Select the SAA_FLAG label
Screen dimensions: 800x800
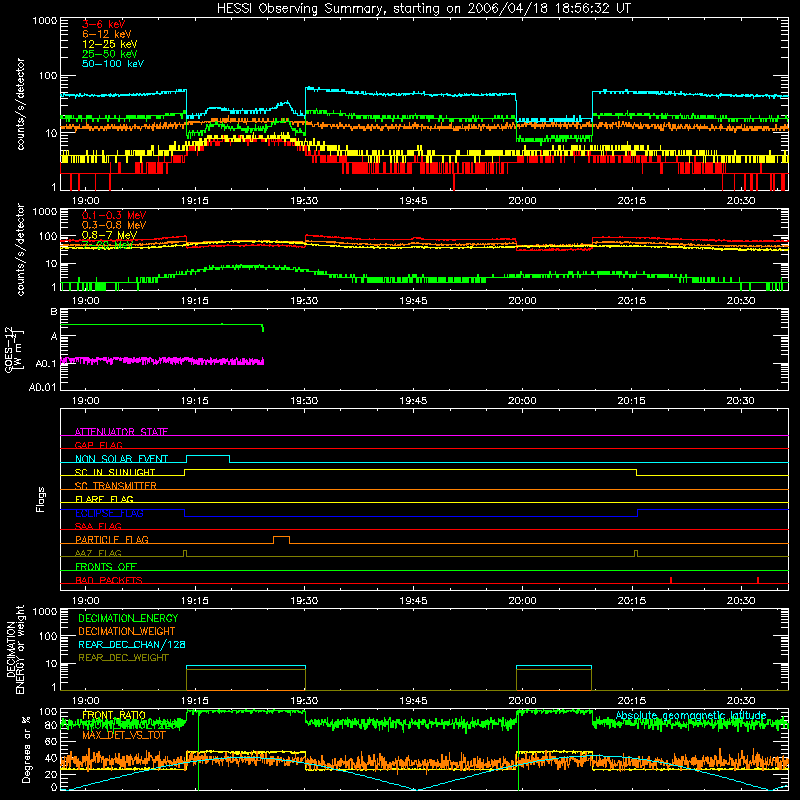click(x=98, y=526)
